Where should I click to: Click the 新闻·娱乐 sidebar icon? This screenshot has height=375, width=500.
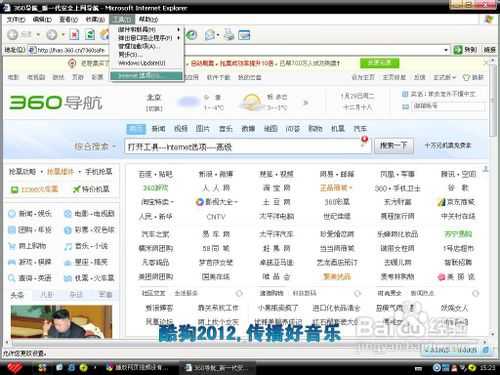click(12, 214)
